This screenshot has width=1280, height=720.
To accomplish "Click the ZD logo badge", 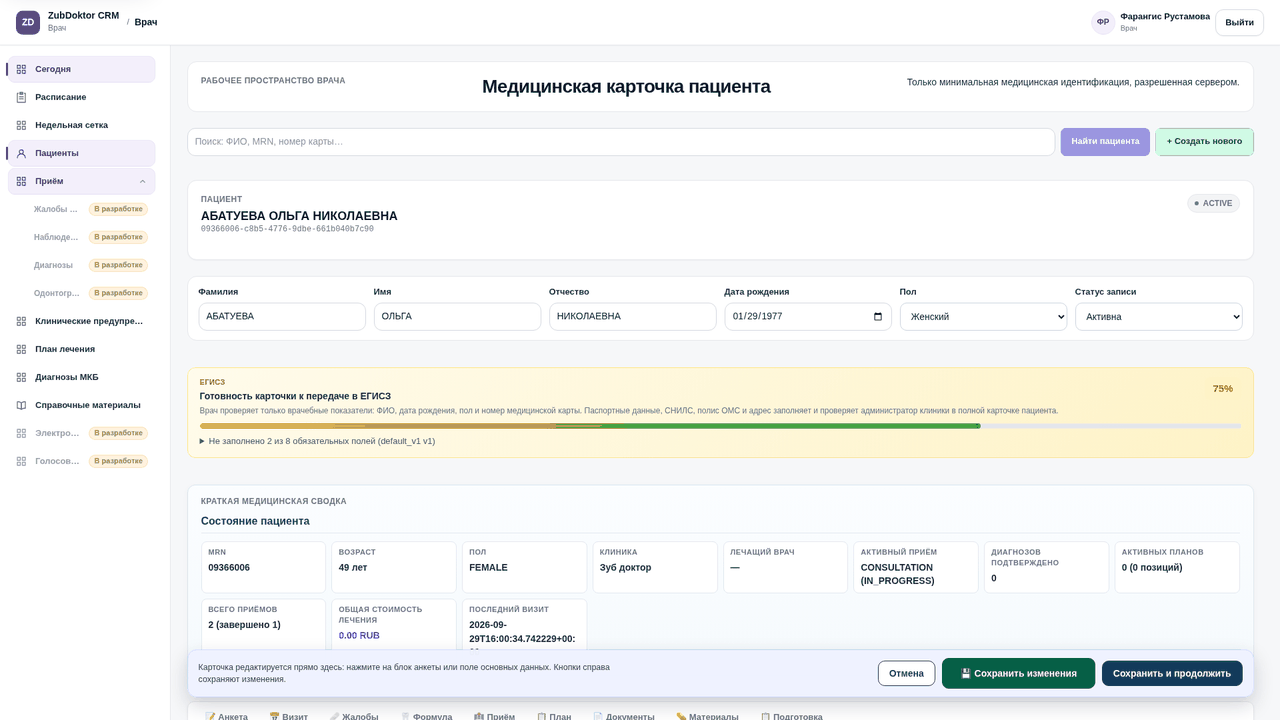I will [x=28, y=22].
